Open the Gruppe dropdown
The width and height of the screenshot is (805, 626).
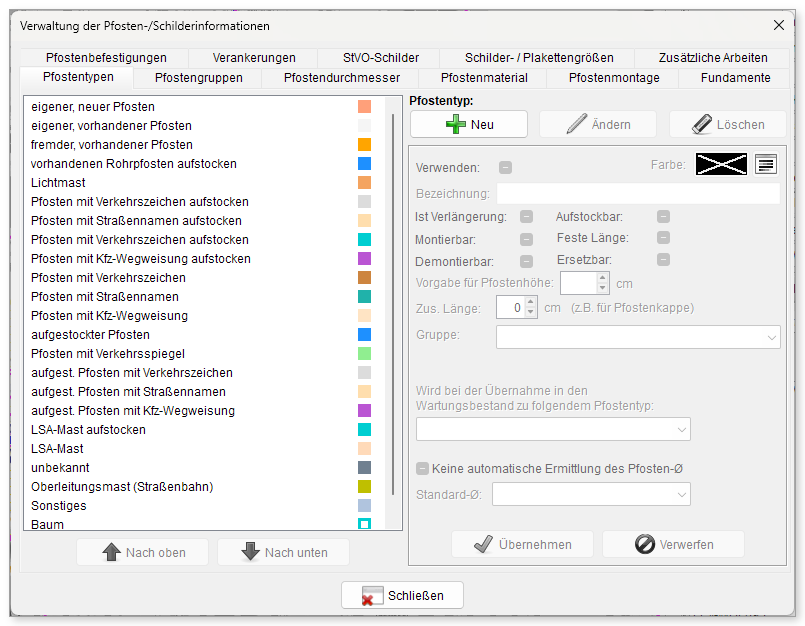point(638,337)
